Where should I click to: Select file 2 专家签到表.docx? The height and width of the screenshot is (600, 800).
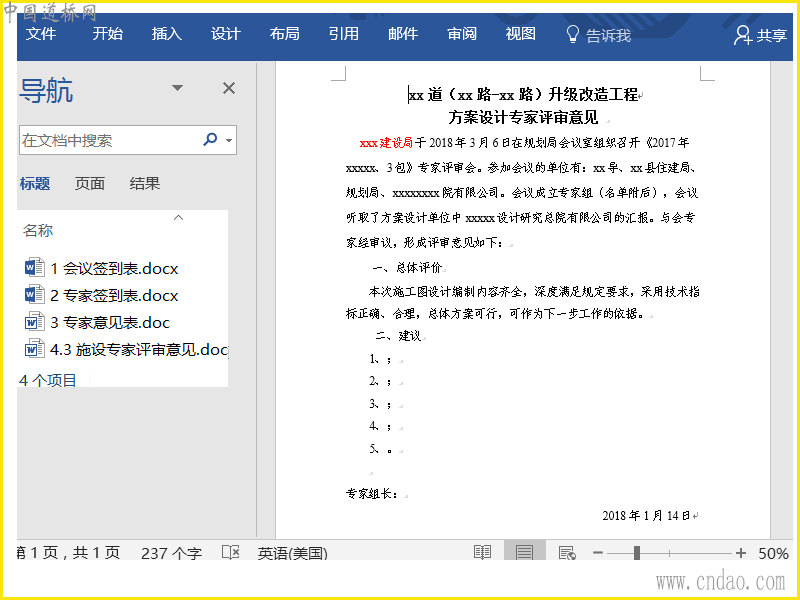coord(102,295)
